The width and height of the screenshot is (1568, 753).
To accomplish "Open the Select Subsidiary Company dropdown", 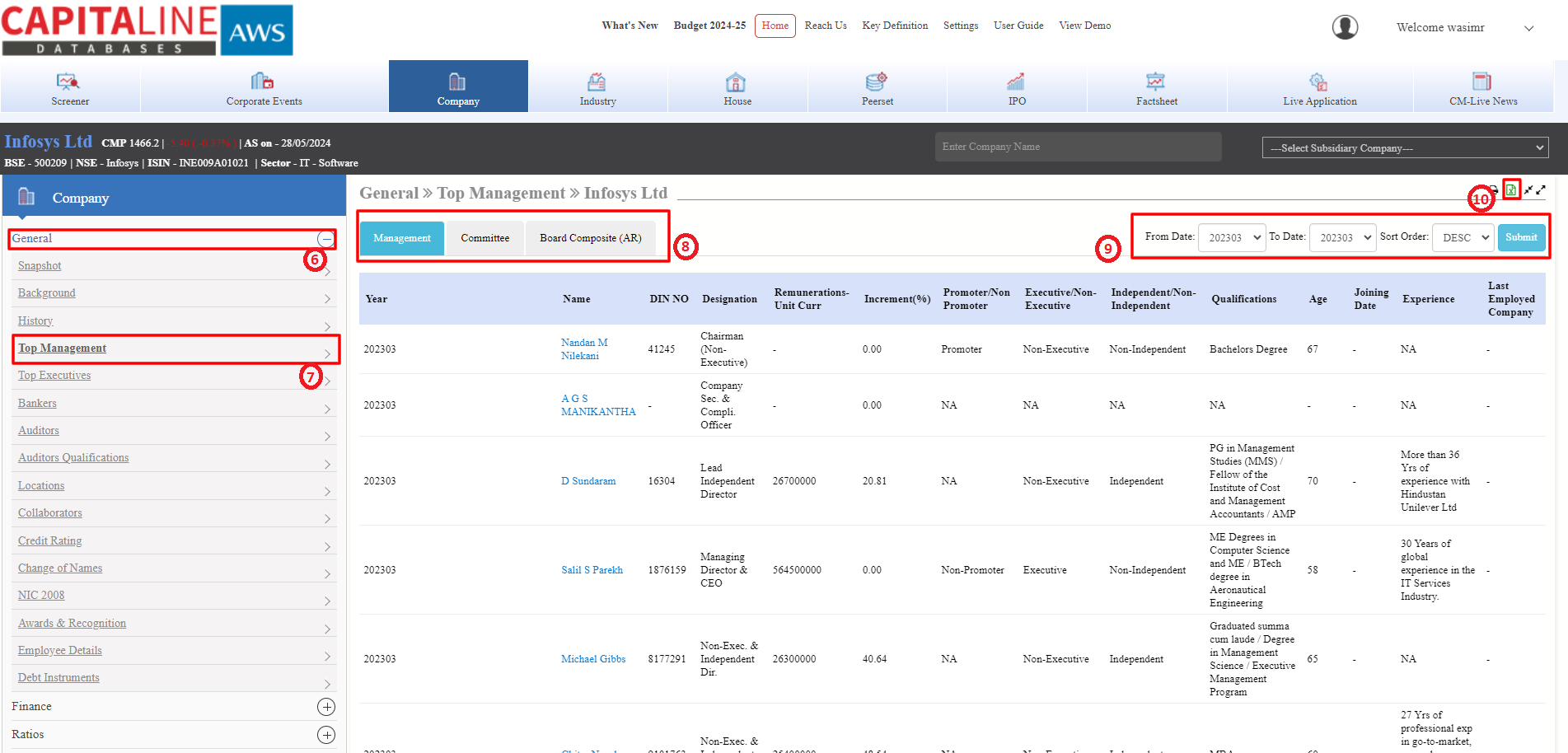I will coord(1406,148).
